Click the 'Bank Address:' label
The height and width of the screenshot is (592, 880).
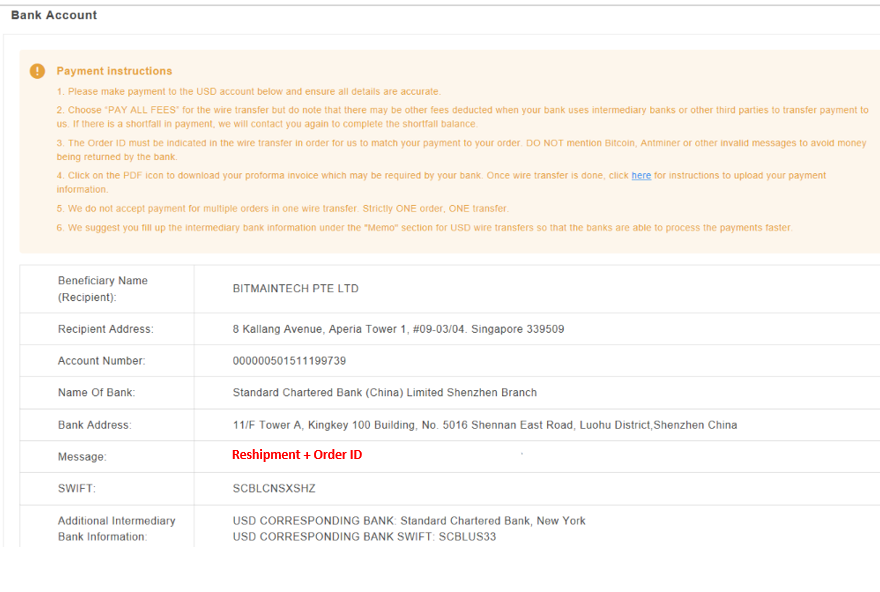point(95,425)
